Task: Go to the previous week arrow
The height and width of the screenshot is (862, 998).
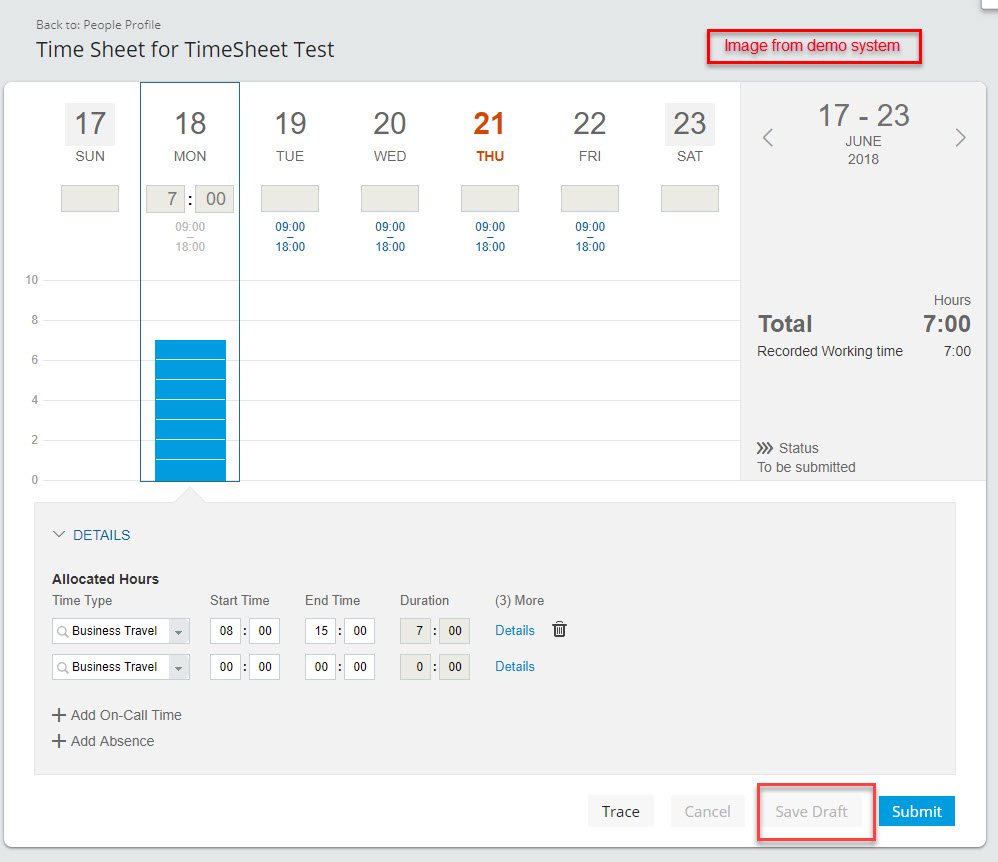Action: point(768,138)
